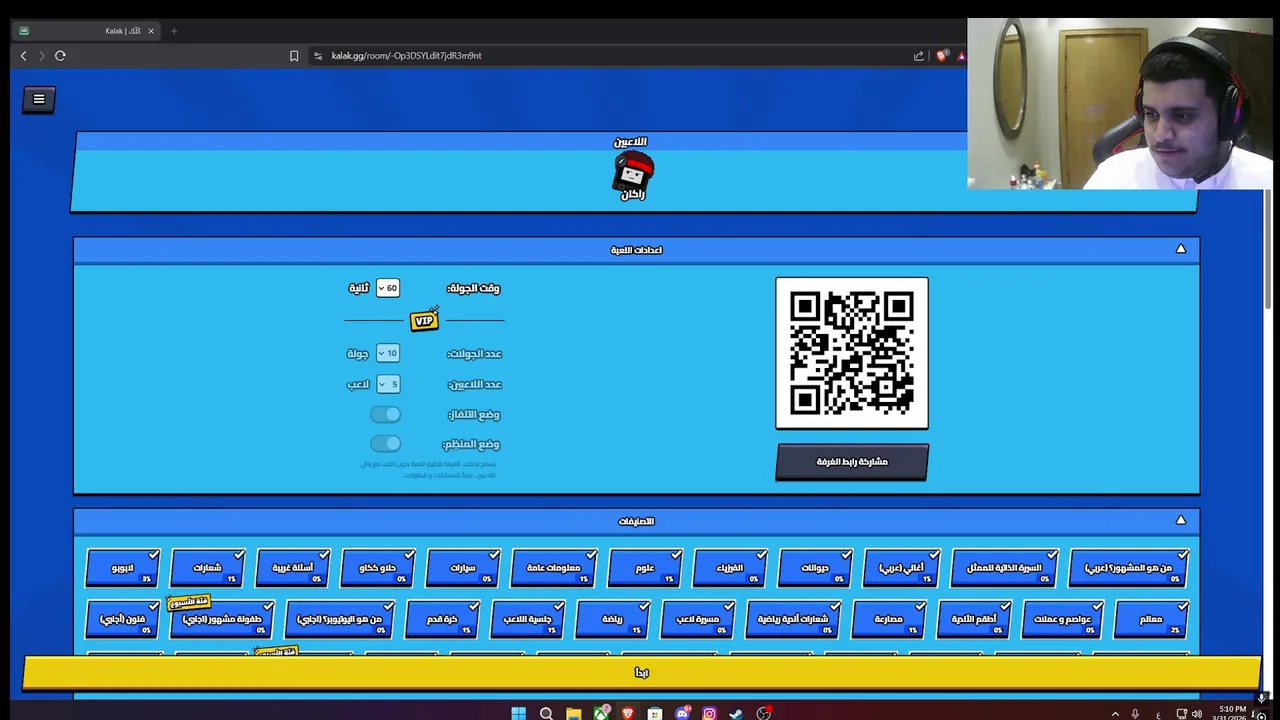Screen dimensions: 1280x720
Task: Open players count dropdown showing 5
Action: (x=388, y=384)
